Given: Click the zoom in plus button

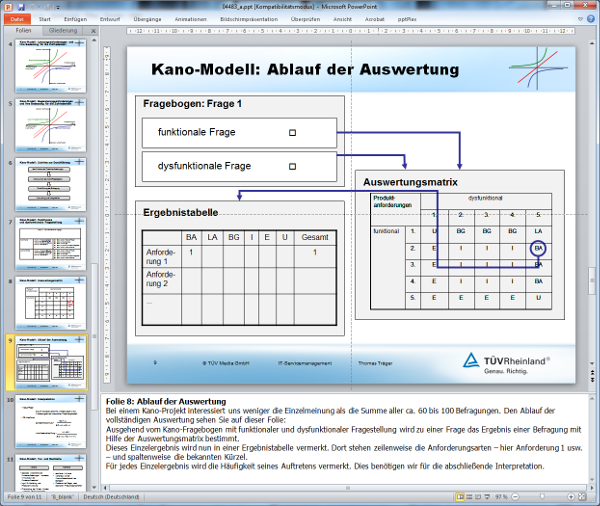Looking at the screenshot, I should click(x=571, y=497).
